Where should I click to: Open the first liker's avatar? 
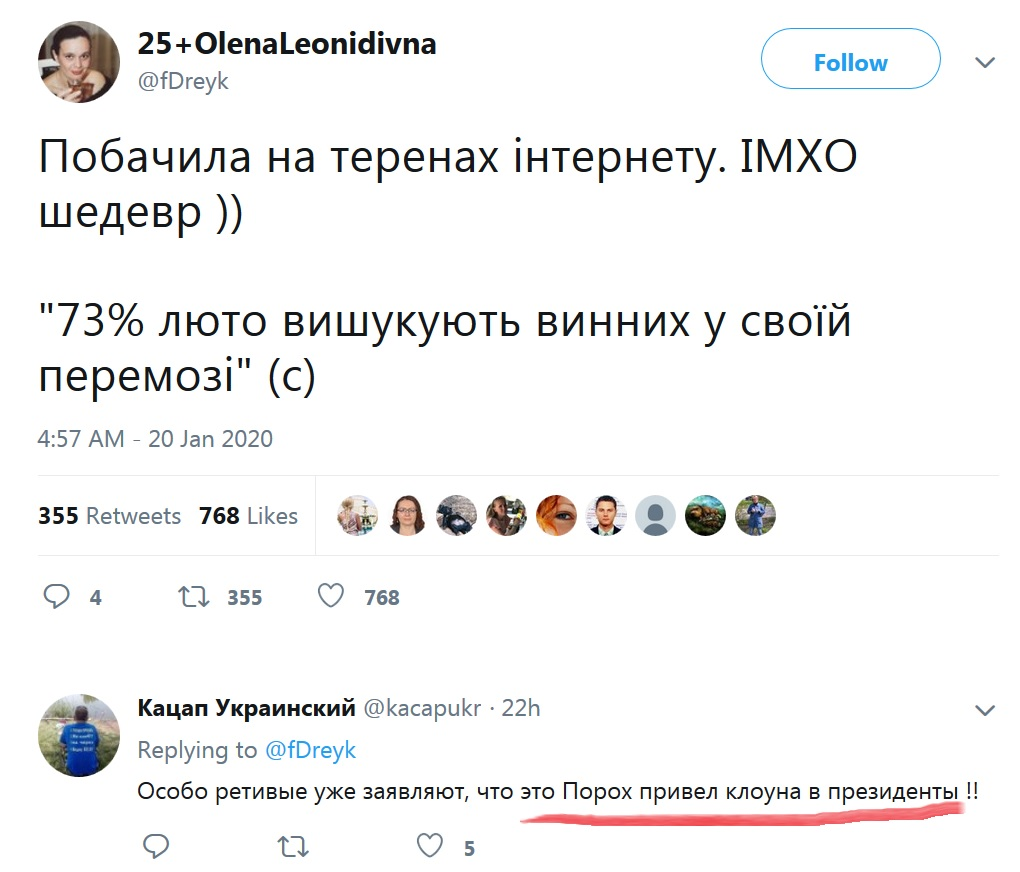point(358,516)
